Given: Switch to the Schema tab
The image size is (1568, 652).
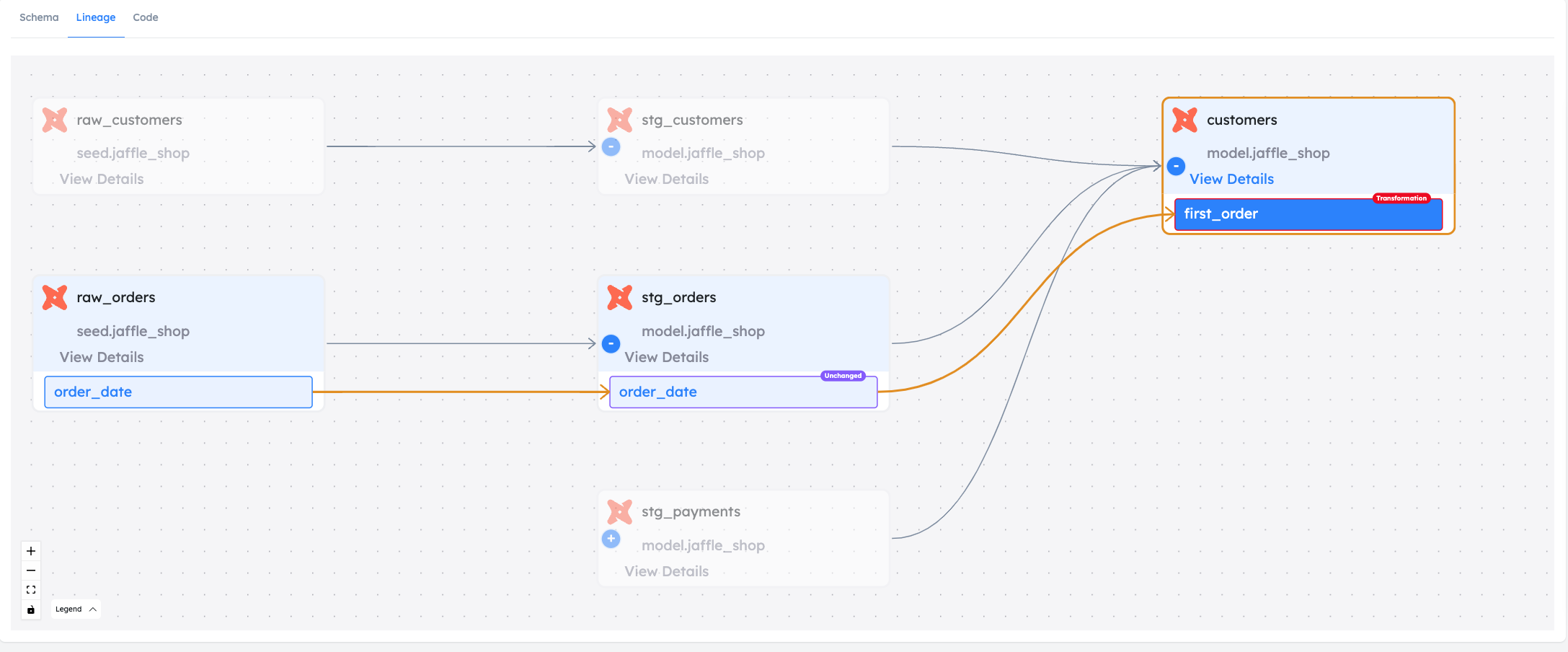Looking at the screenshot, I should tap(39, 17).
